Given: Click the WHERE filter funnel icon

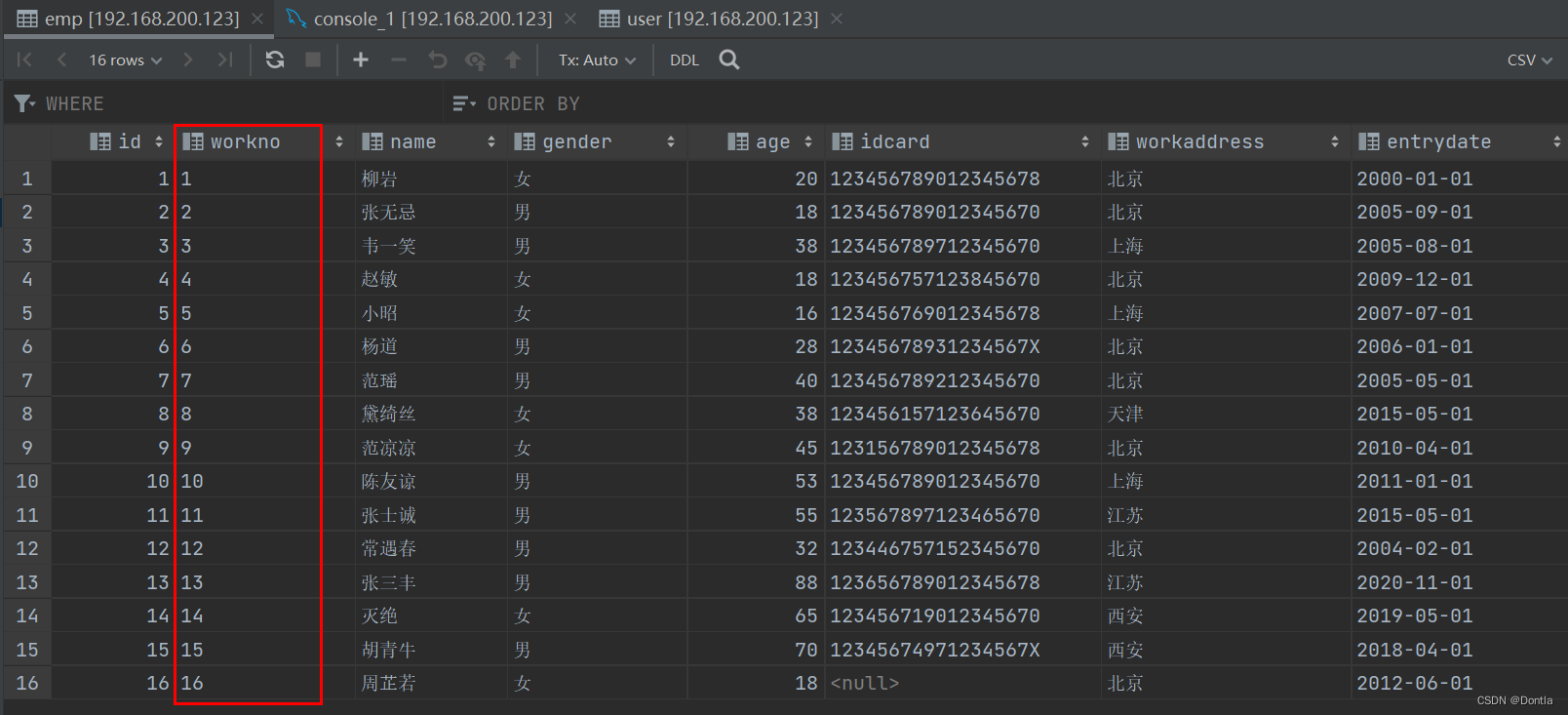Looking at the screenshot, I should (x=25, y=103).
